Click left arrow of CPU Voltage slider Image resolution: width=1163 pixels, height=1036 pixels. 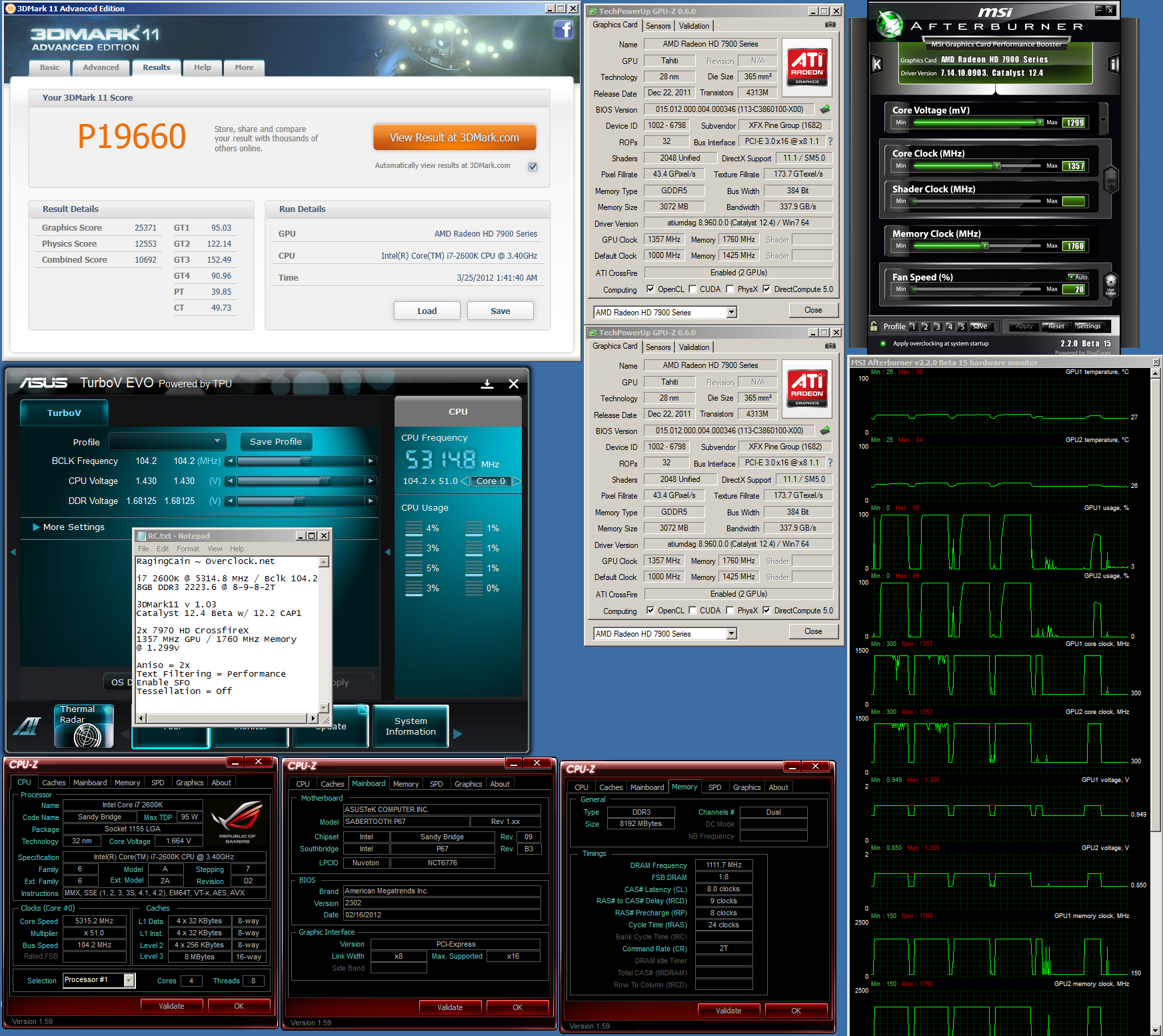pyautogui.click(x=230, y=481)
